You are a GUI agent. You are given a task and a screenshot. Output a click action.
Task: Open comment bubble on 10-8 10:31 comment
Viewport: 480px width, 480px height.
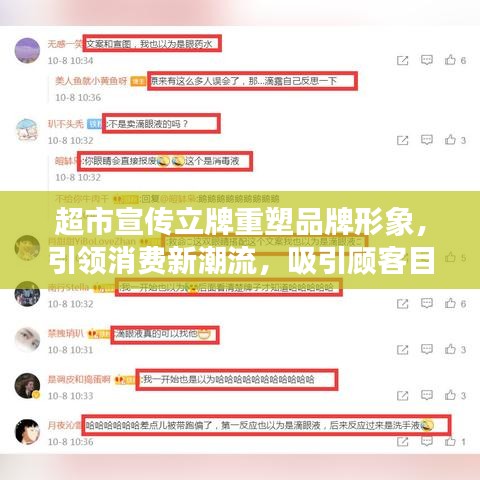click(x=427, y=349)
